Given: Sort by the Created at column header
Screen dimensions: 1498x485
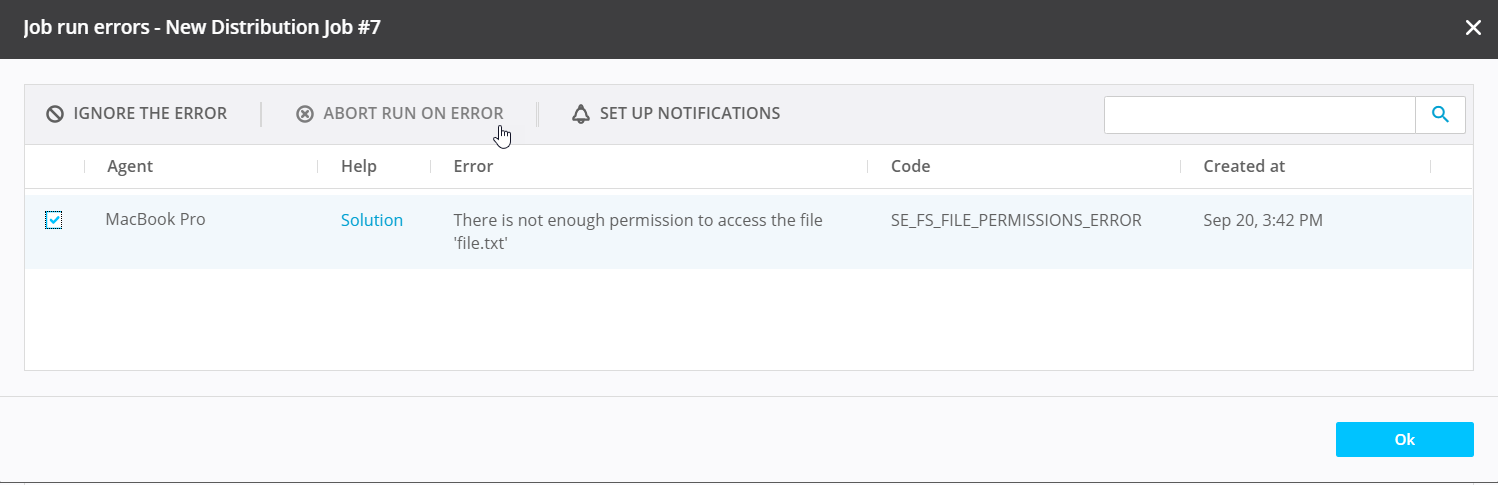Looking at the screenshot, I should (1244, 166).
